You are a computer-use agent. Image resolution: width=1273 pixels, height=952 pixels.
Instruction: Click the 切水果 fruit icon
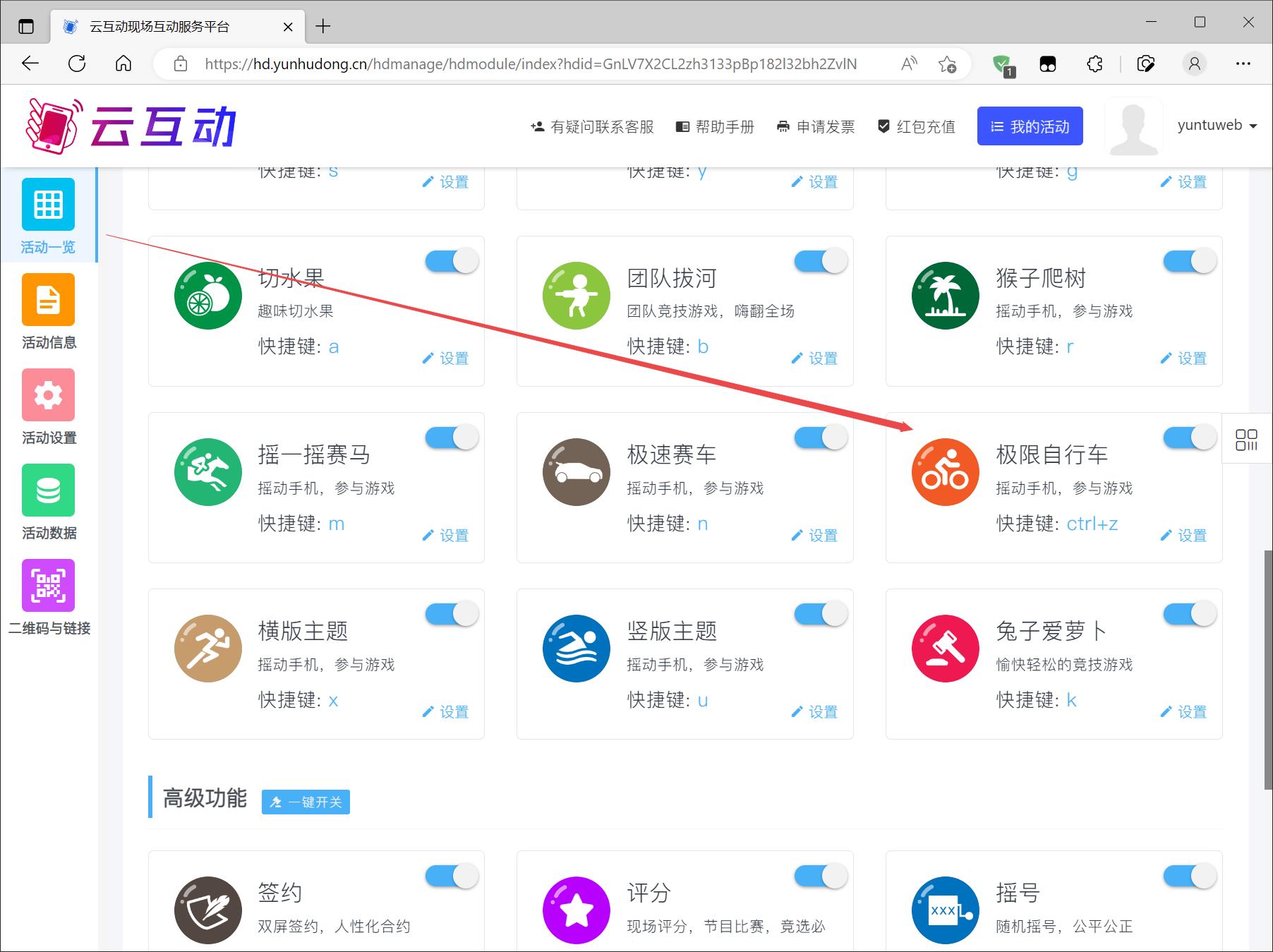click(208, 296)
